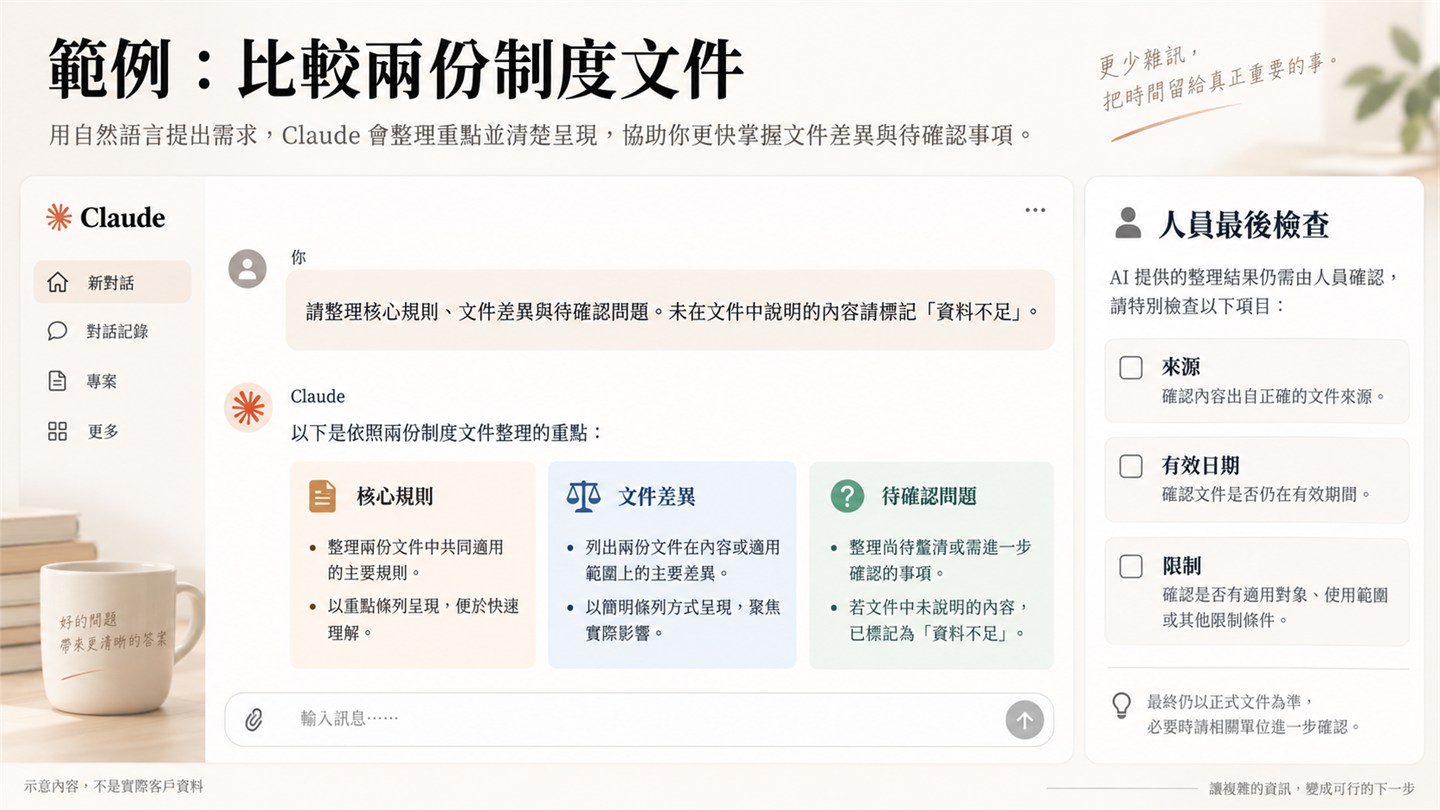1440x810 pixels.
Task: Click the 你 sender name label
Action: pos(299,257)
